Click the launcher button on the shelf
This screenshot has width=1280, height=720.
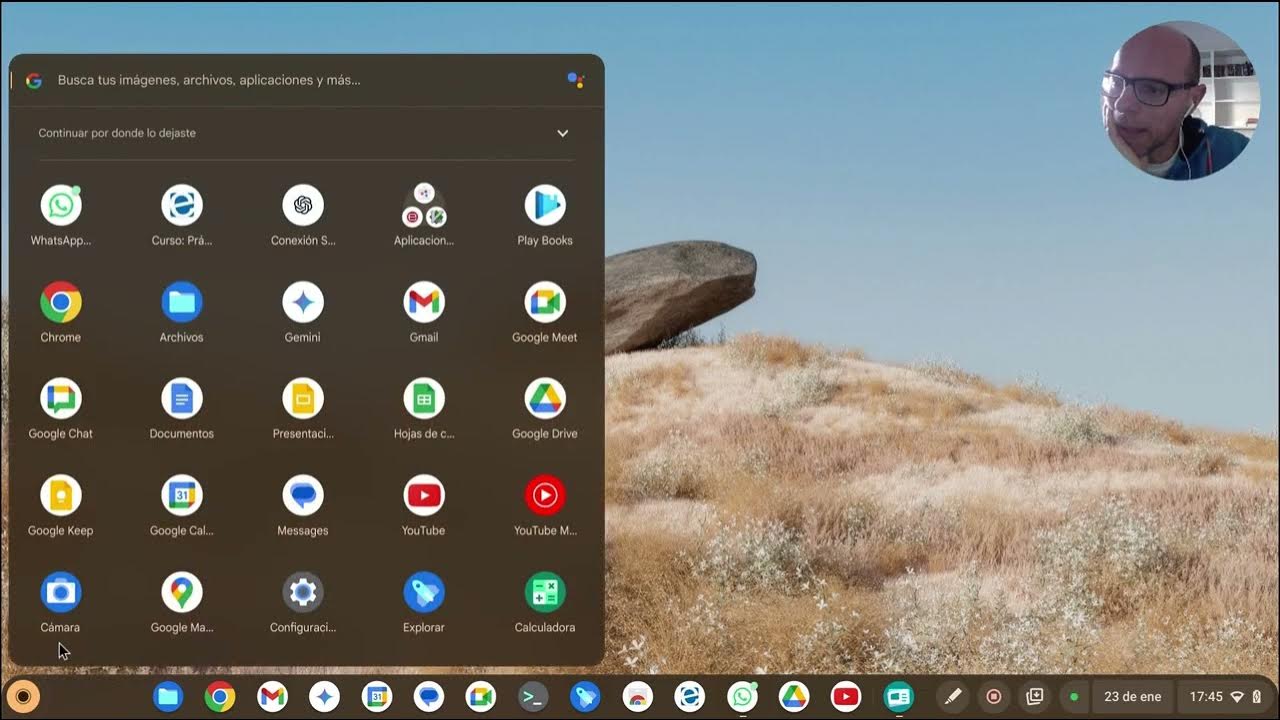23,696
